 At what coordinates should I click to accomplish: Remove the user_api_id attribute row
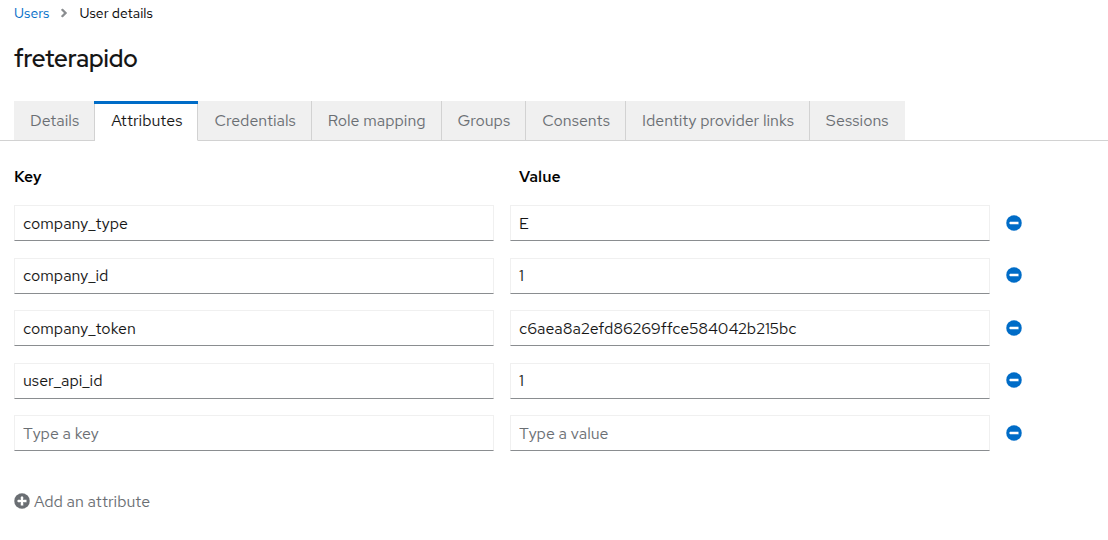1013,380
